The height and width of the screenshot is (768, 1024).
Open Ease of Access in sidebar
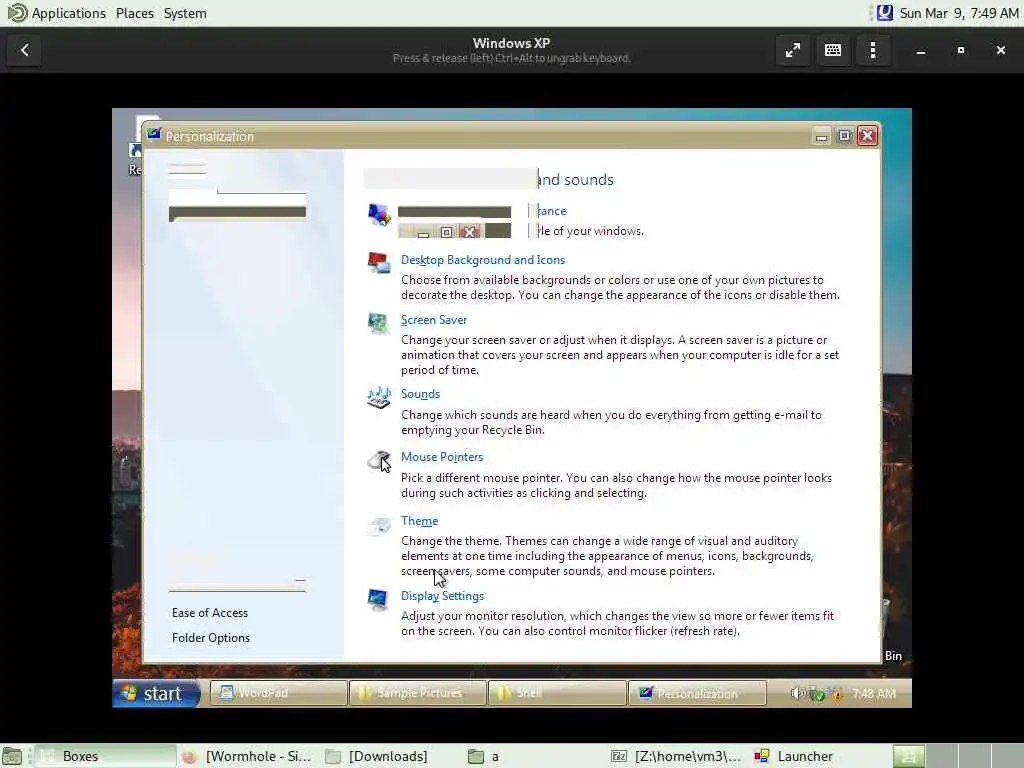[210, 613]
